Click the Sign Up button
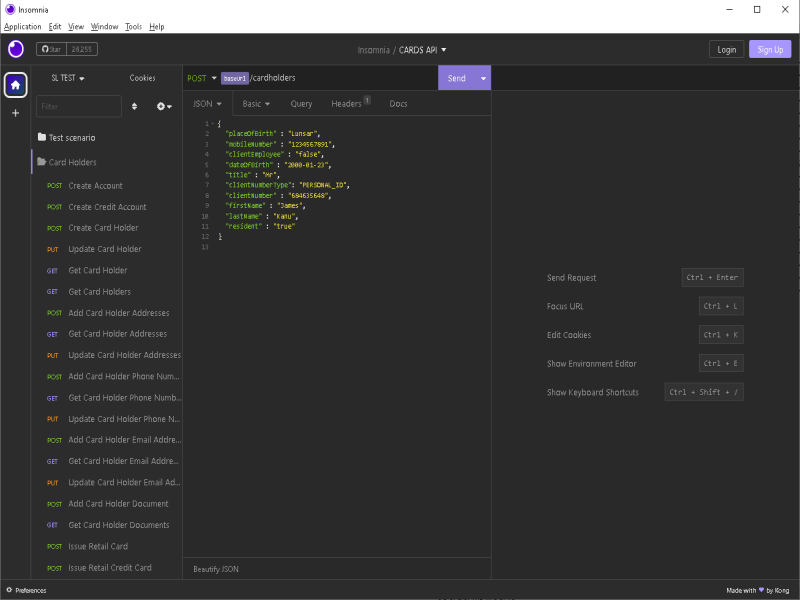Screen dimensions: 800x600 pos(770,49)
